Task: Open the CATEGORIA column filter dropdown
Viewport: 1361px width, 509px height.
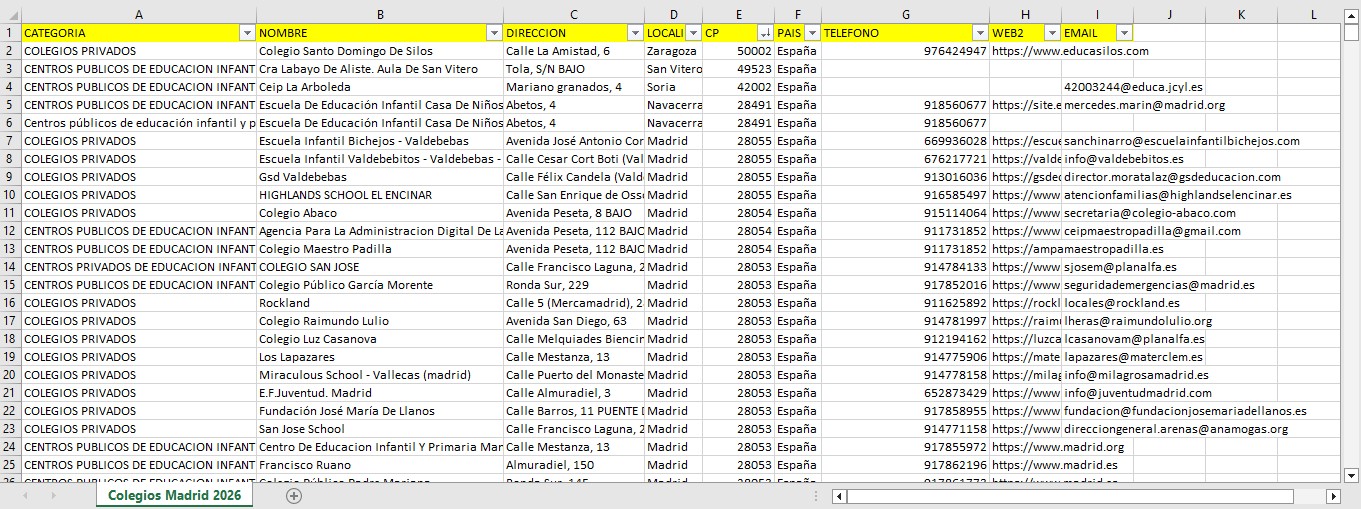Action: click(247, 33)
